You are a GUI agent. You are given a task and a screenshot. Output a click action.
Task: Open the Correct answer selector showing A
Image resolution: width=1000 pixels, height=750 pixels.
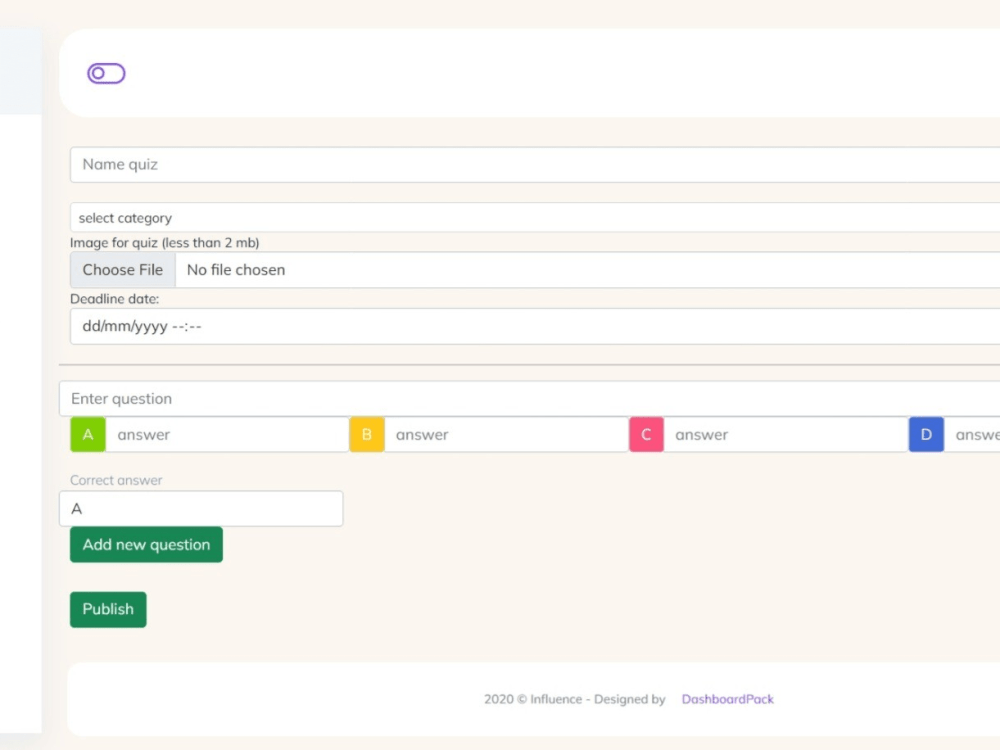[200, 508]
